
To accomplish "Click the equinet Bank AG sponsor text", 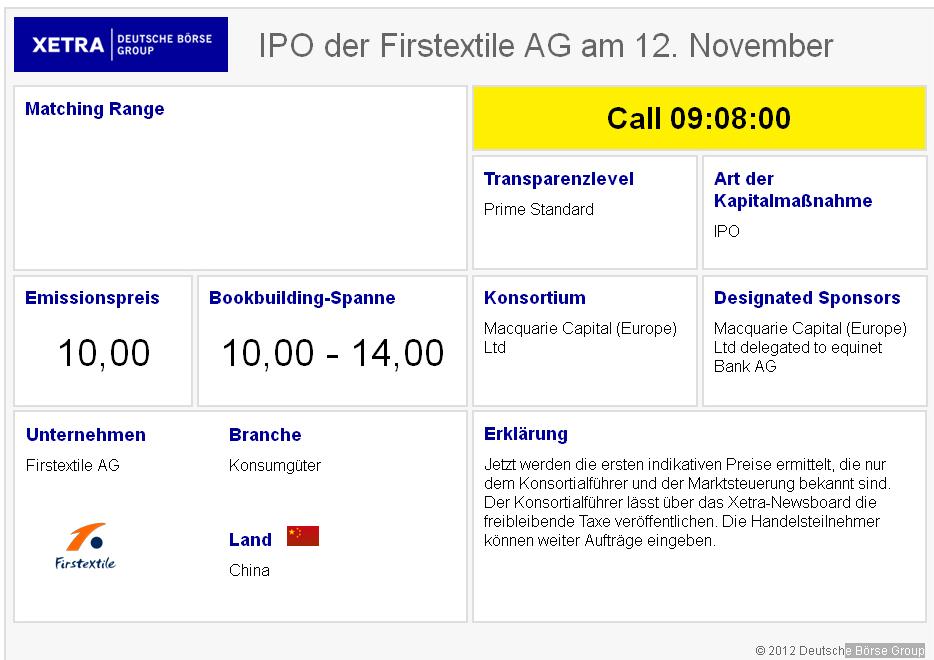I will tap(798, 357).
